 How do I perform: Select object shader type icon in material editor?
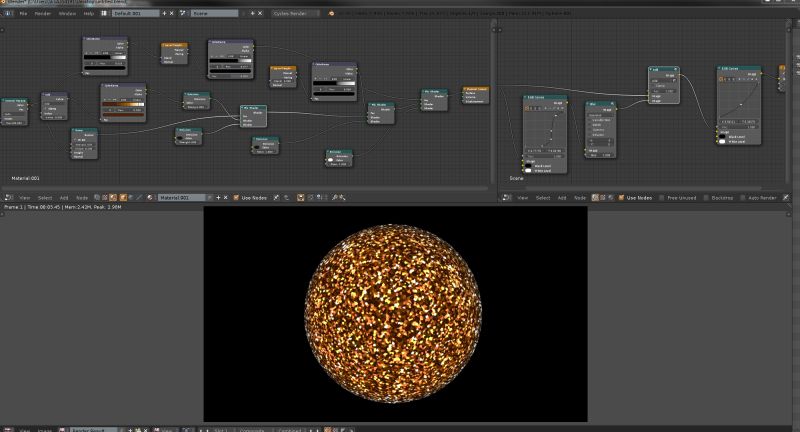click(123, 197)
